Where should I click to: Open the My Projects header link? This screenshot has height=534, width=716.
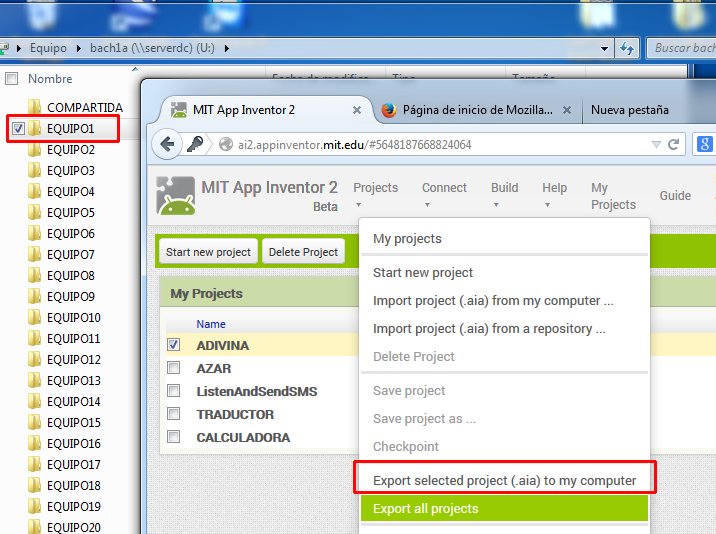613,196
